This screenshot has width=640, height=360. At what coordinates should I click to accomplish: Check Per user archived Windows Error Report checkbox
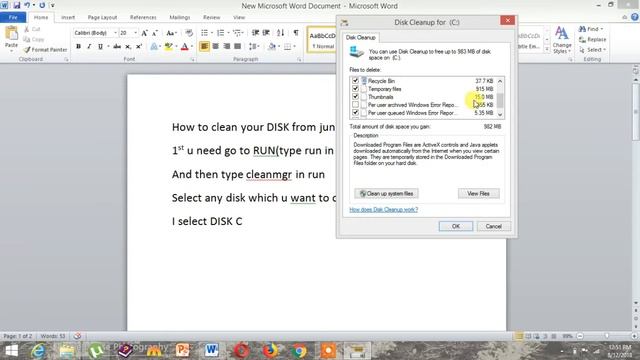[x=356, y=105]
